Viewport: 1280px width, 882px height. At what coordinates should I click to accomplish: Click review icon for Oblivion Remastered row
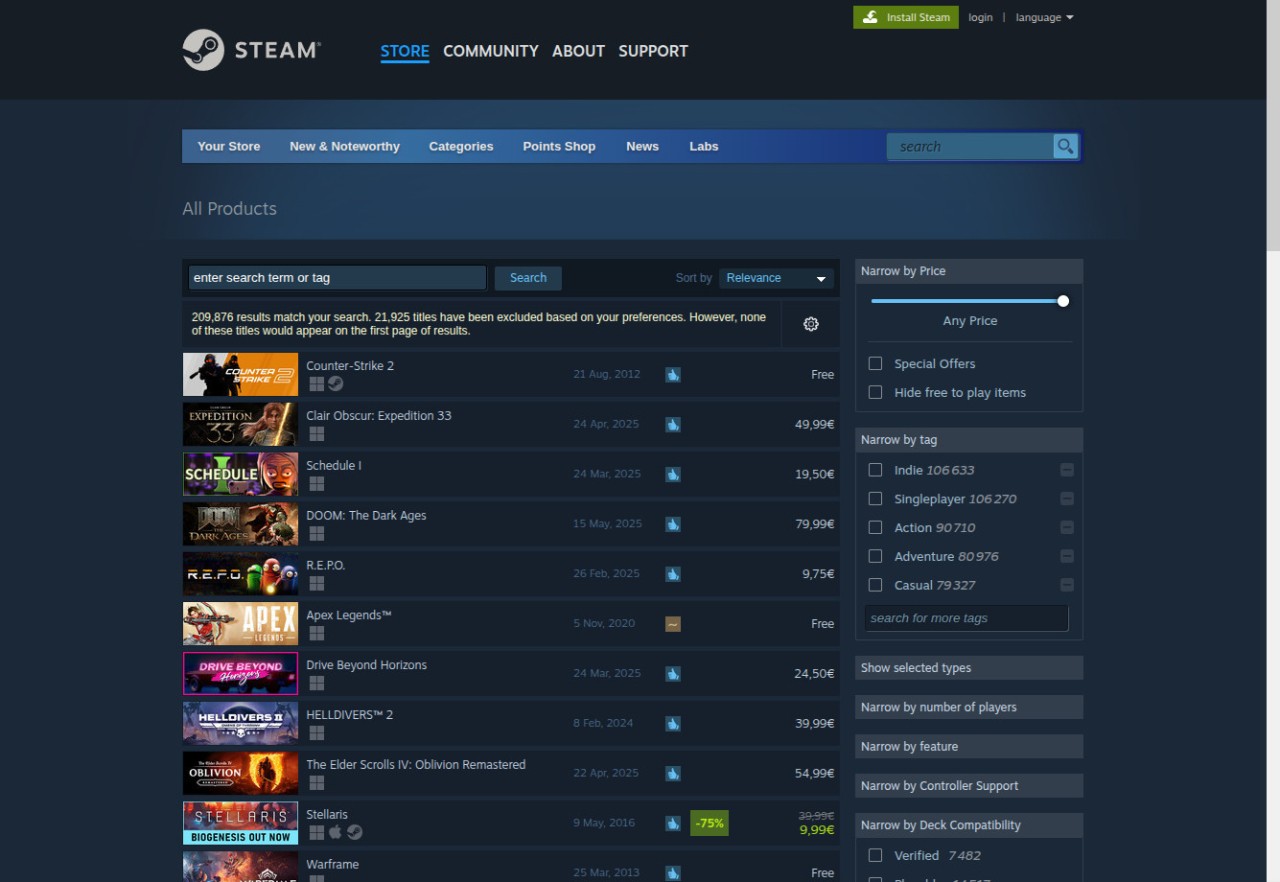tap(673, 773)
